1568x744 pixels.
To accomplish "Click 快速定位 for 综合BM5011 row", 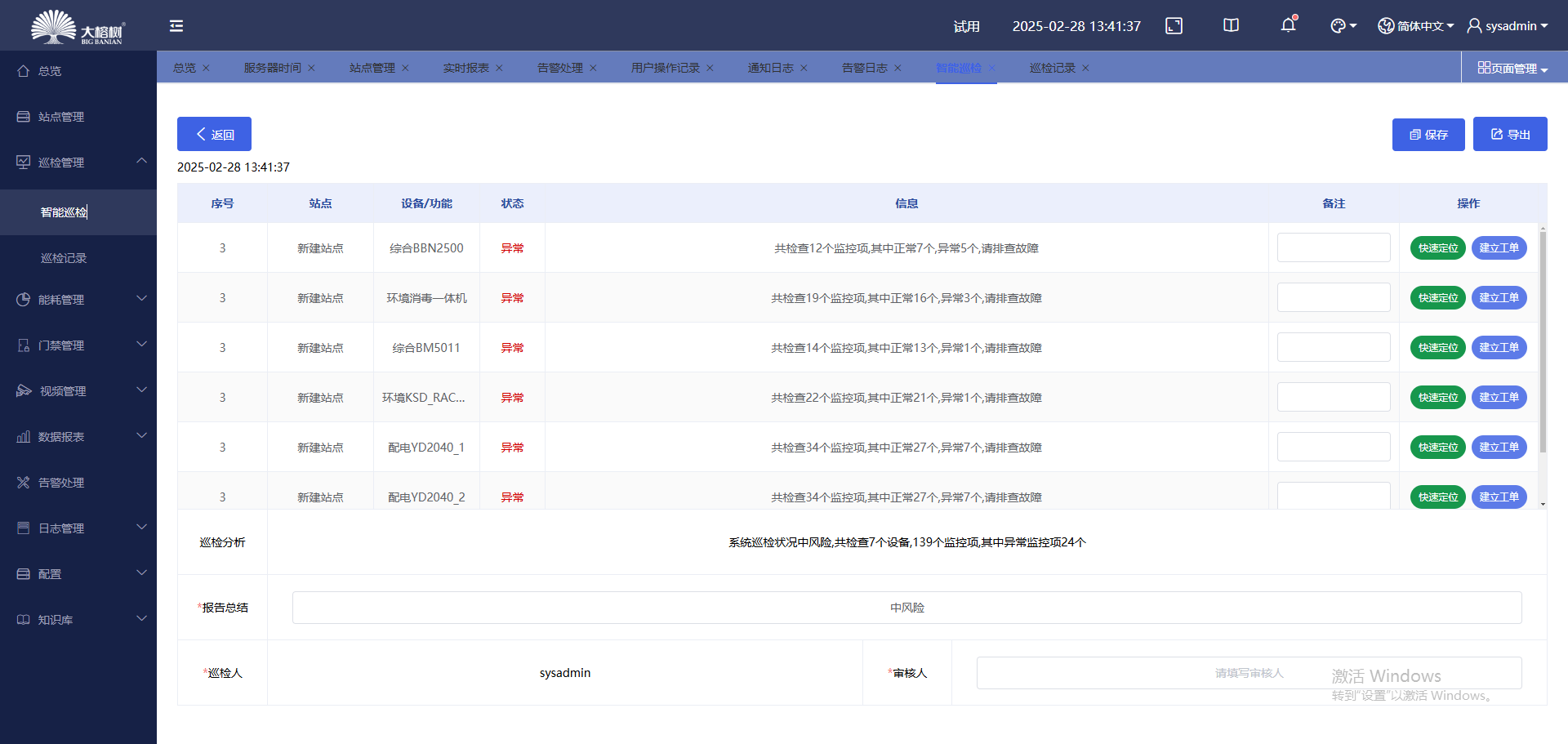I will (1438, 348).
